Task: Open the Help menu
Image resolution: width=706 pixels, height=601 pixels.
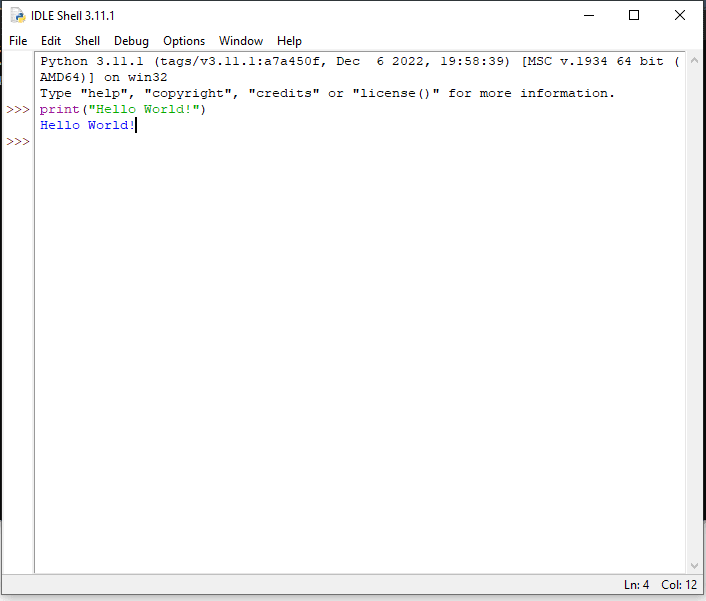Action: [289, 41]
